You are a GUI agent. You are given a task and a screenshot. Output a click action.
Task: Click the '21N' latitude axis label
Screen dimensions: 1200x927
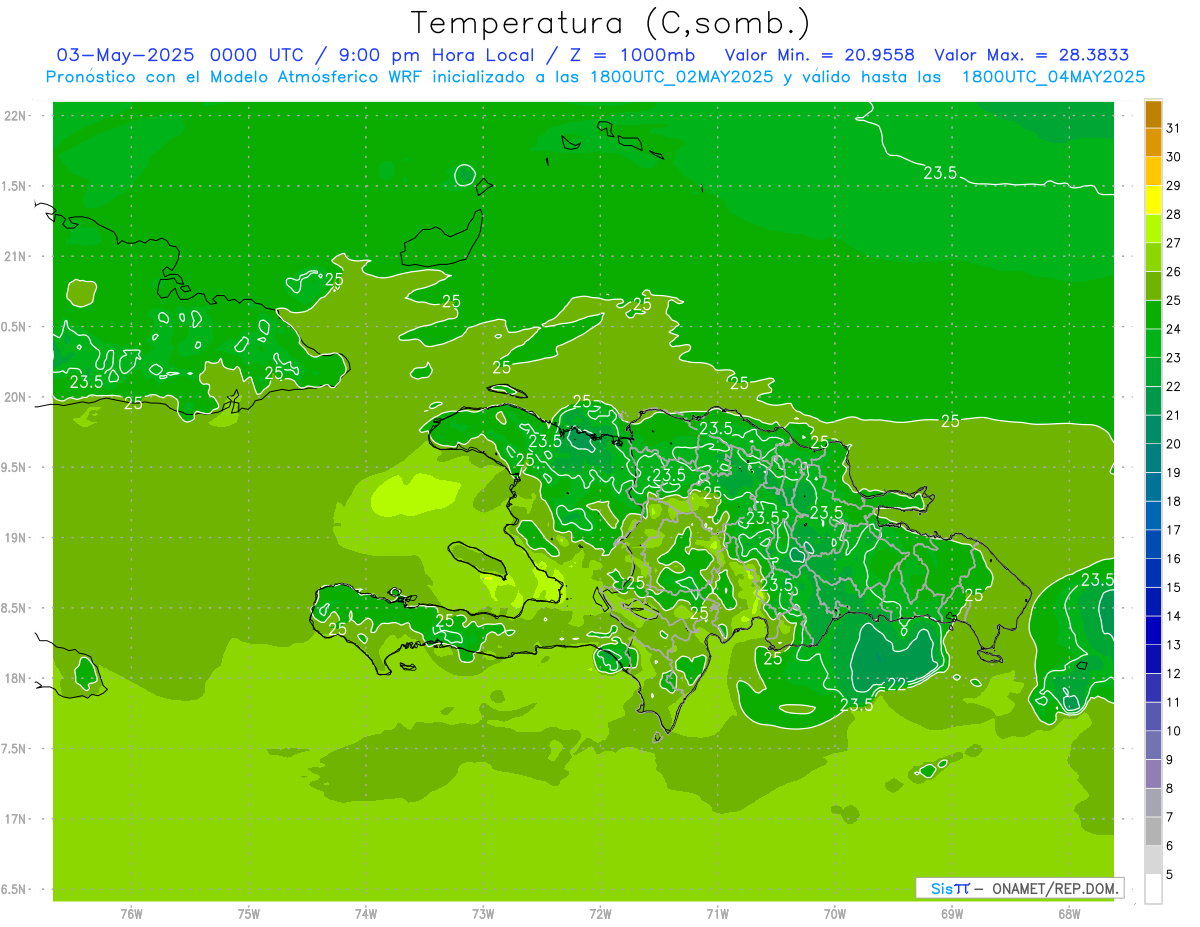point(14,256)
